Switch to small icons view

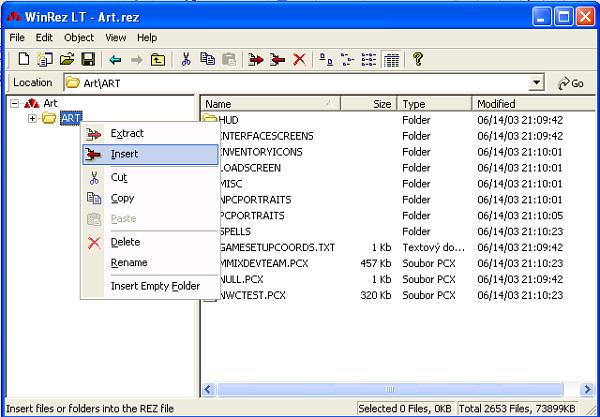pyautogui.click(x=347, y=60)
